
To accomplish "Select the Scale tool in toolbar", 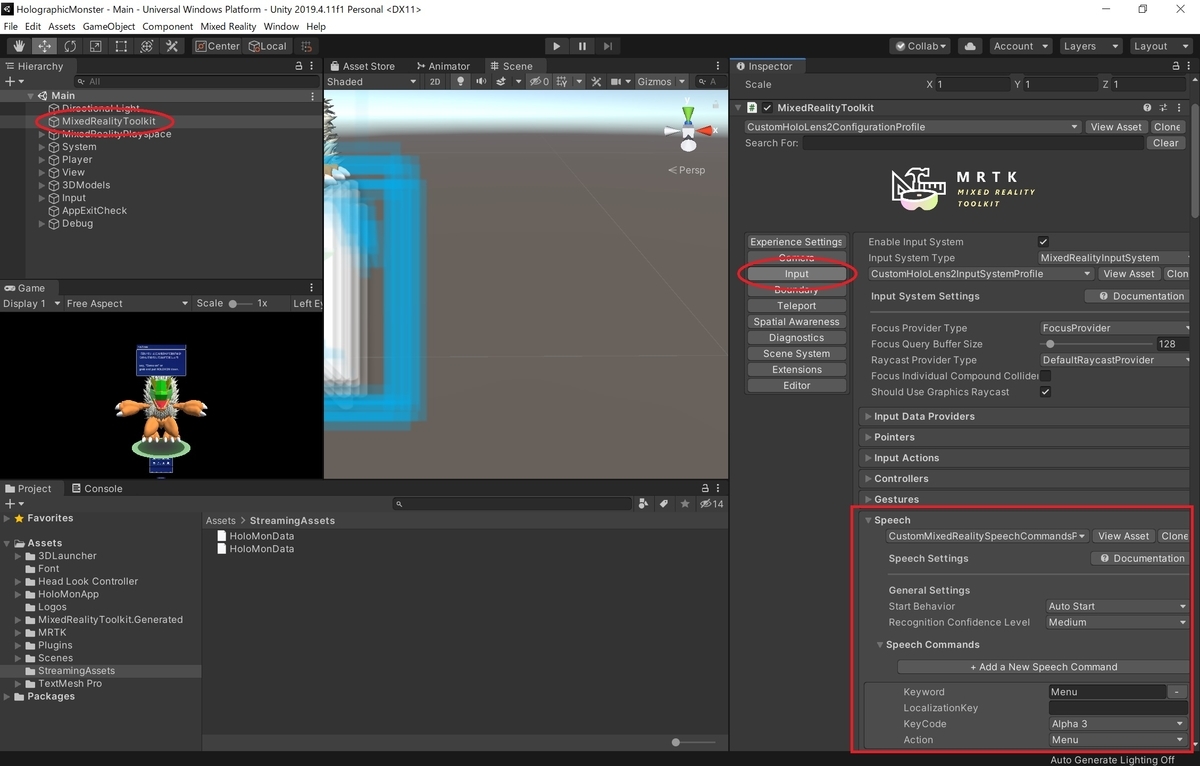I will [x=95, y=46].
